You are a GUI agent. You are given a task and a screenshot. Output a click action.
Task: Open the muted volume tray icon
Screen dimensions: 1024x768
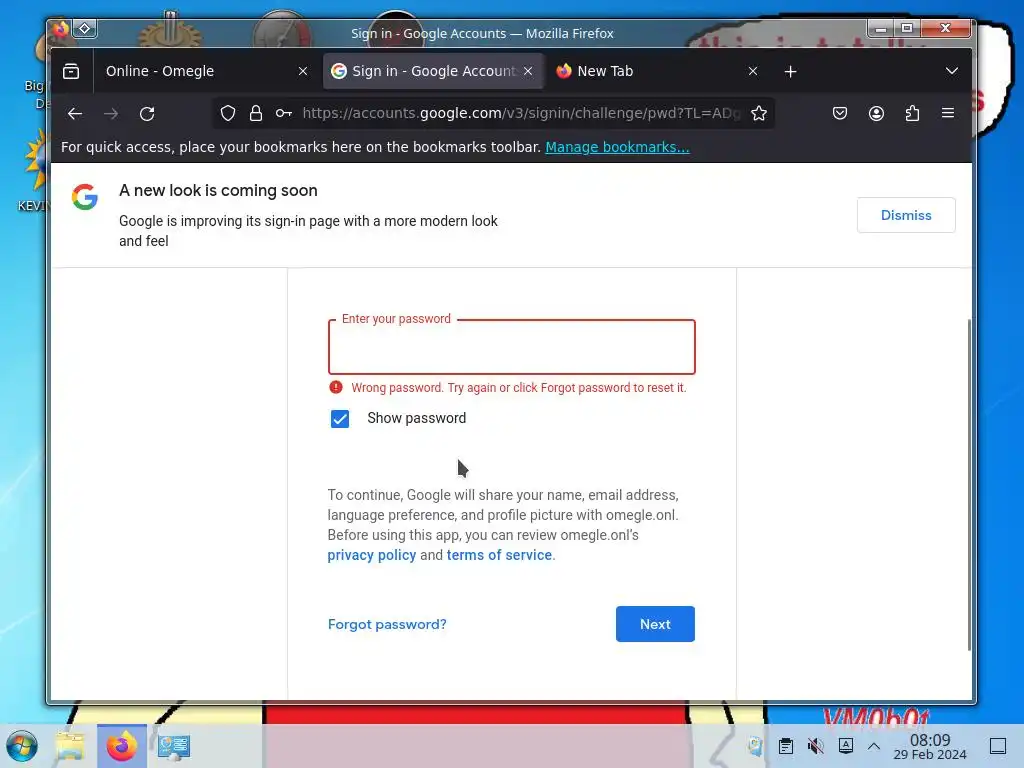tap(815, 746)
